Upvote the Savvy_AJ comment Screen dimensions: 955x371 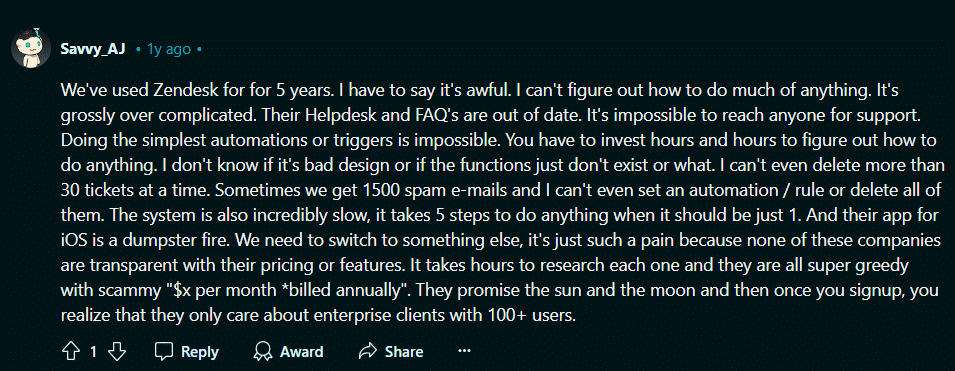pos(71,352)
